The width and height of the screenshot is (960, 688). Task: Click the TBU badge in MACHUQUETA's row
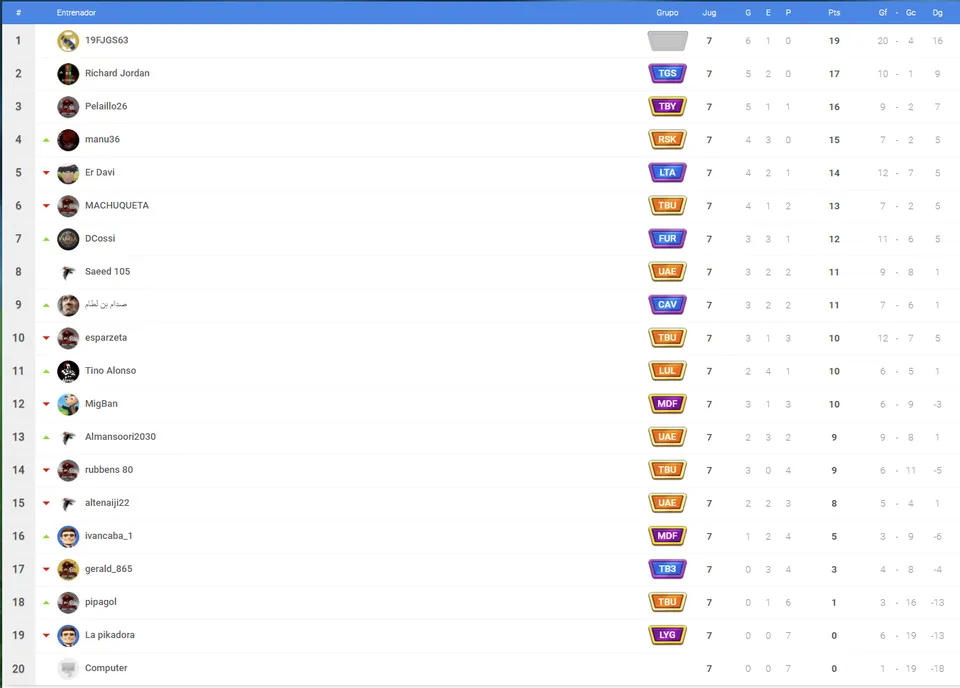667,206
